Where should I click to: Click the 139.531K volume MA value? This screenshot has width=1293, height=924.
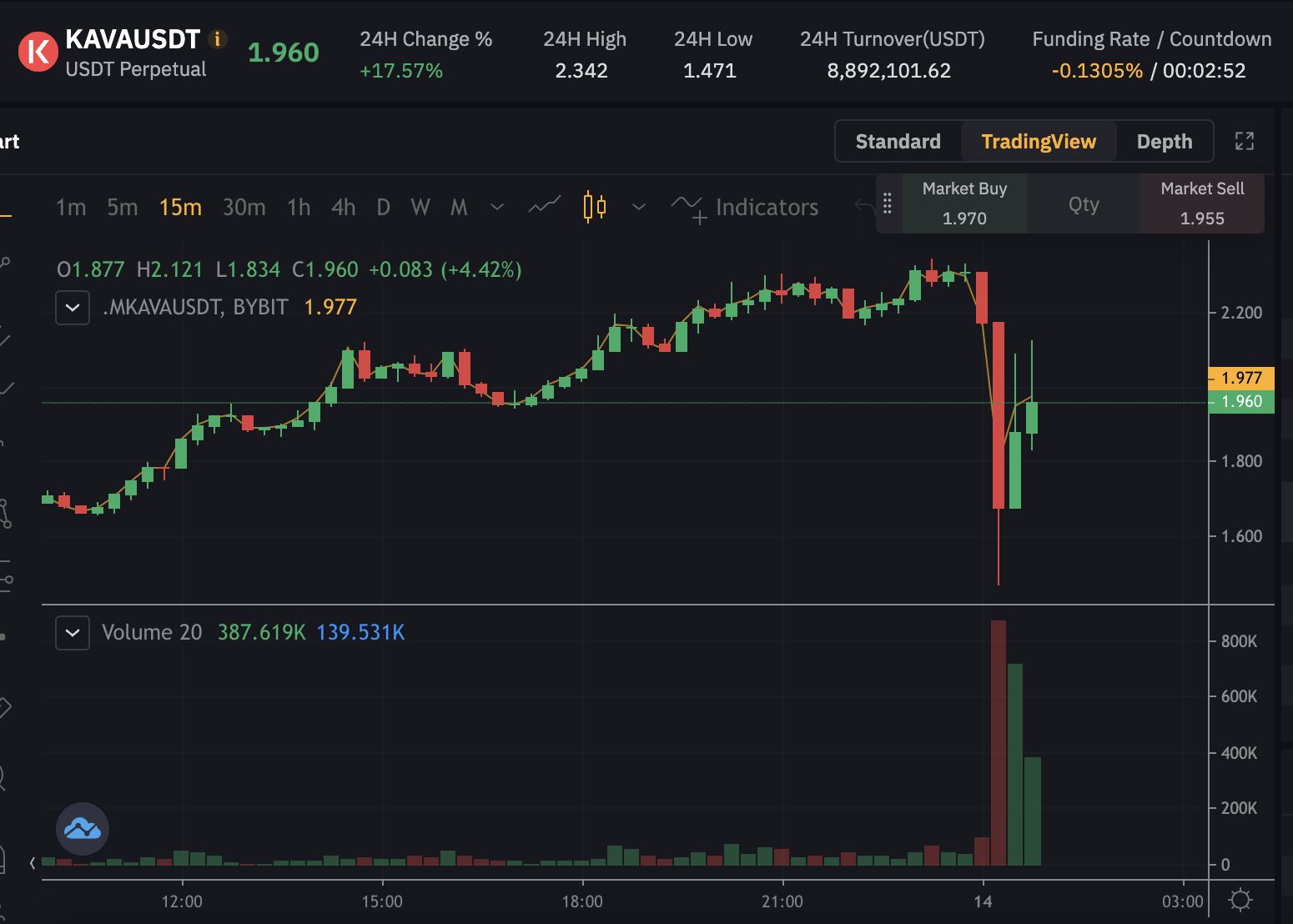click(360, 632)
